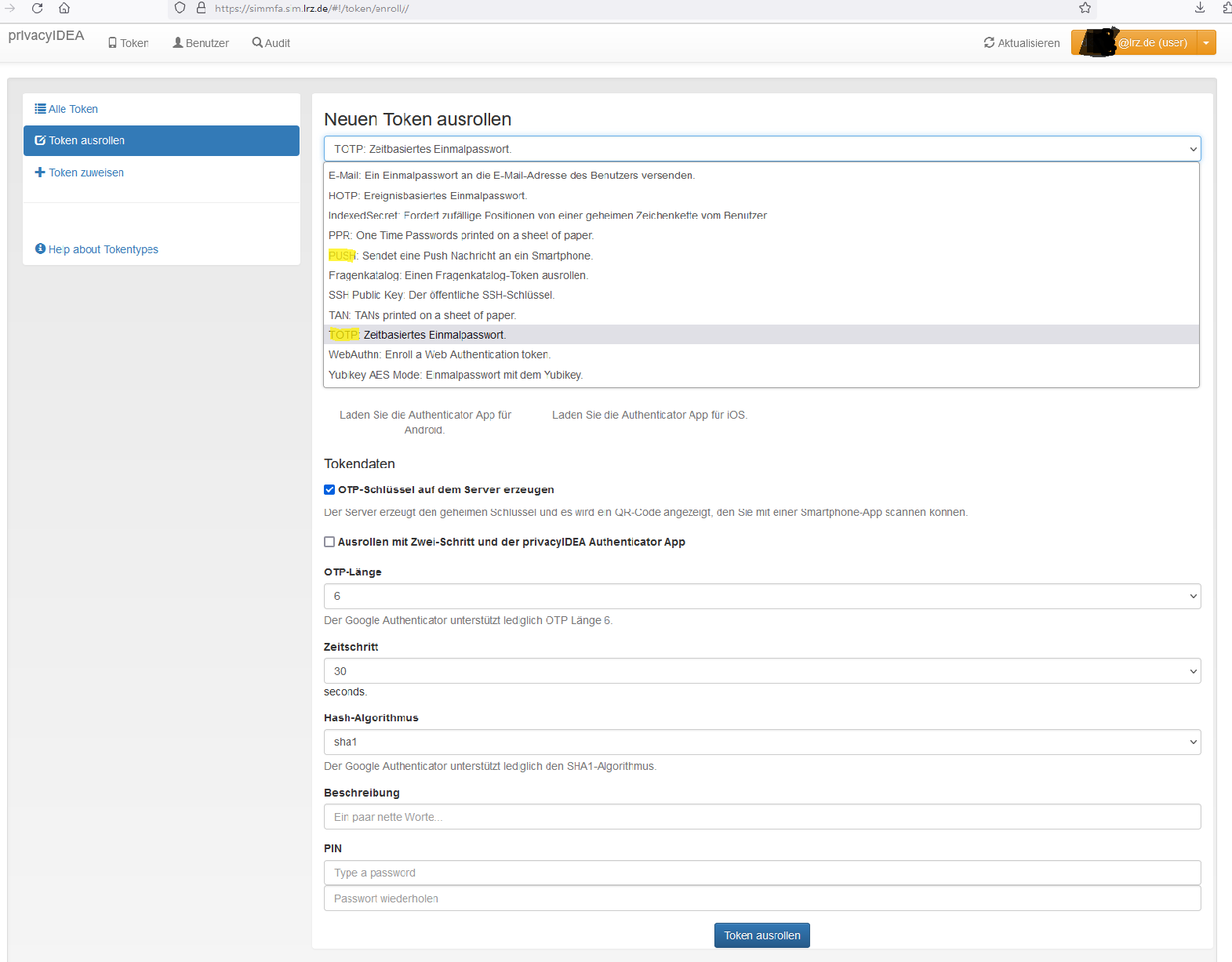Open Alle Token list in sidebar
Viewport: 1232px width, 962px height.
point(162,109)
